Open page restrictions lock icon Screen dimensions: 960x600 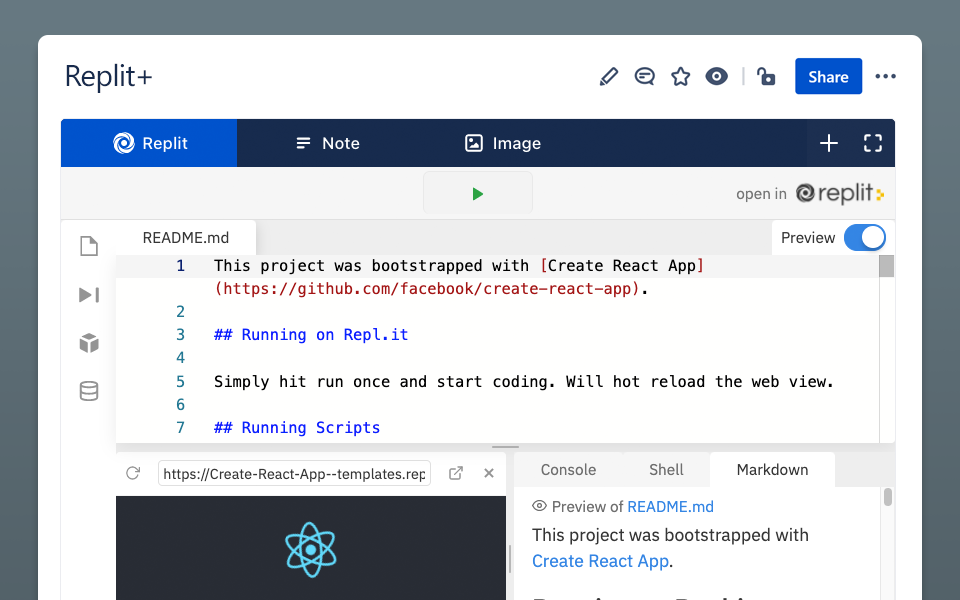click(766, 77)
